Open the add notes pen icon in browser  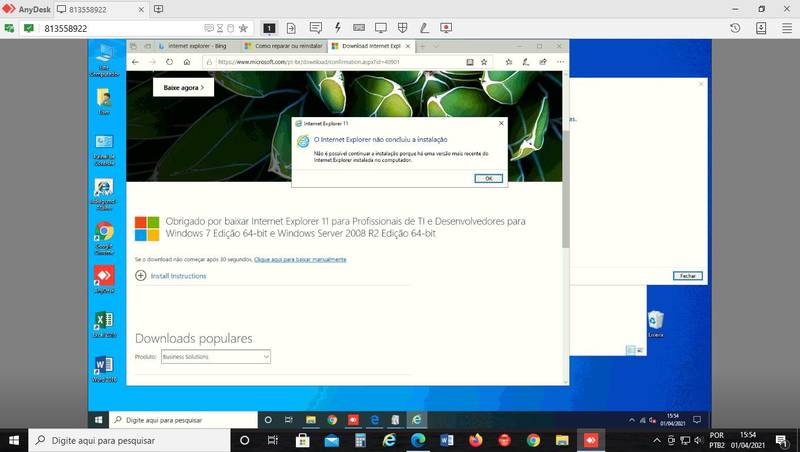tap(526, 62)
